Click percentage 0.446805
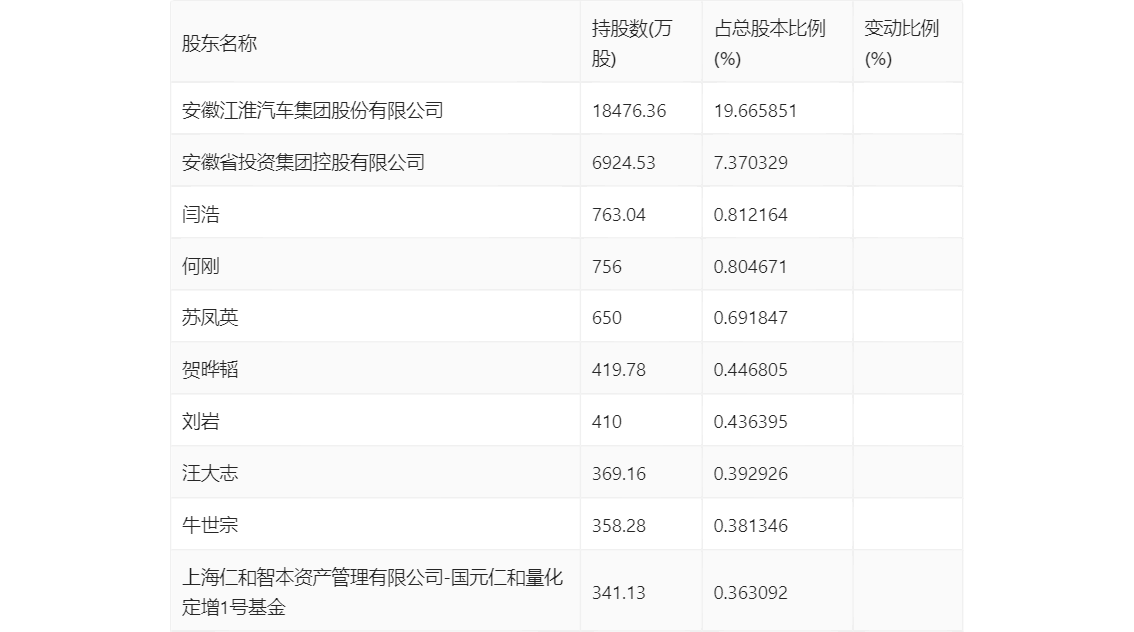This screenshot has width=1134, height=632. (x=751, y=370)
